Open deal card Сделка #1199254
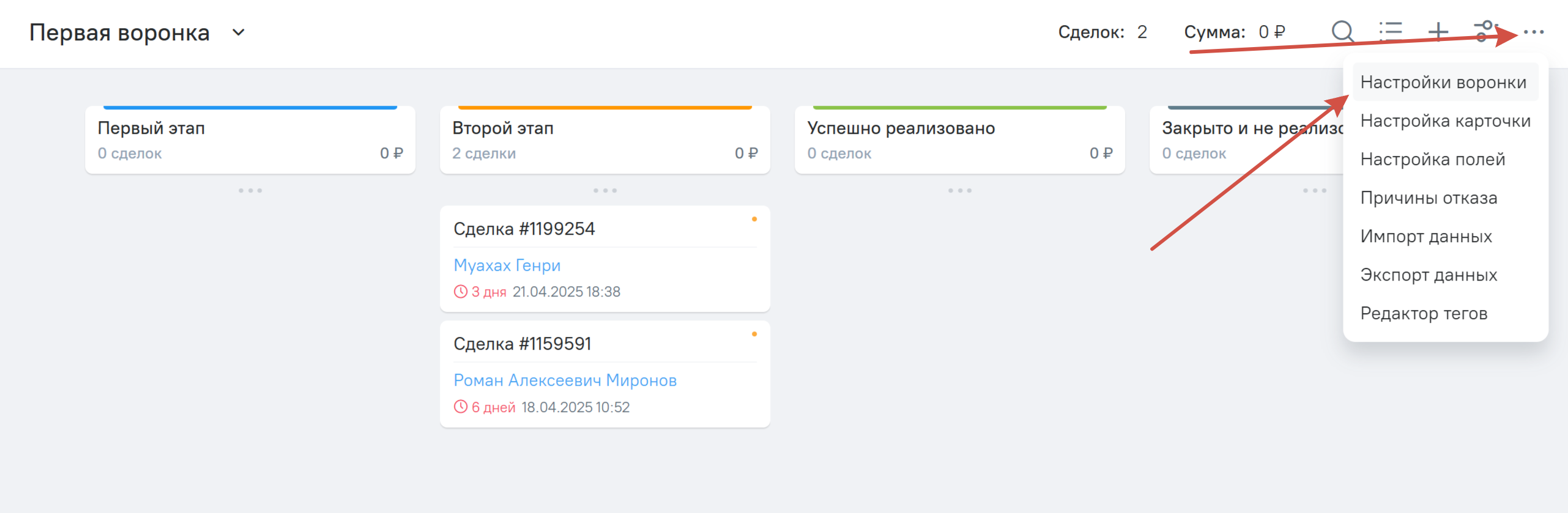The image size is (1568, 513). [x=524, y=229]
